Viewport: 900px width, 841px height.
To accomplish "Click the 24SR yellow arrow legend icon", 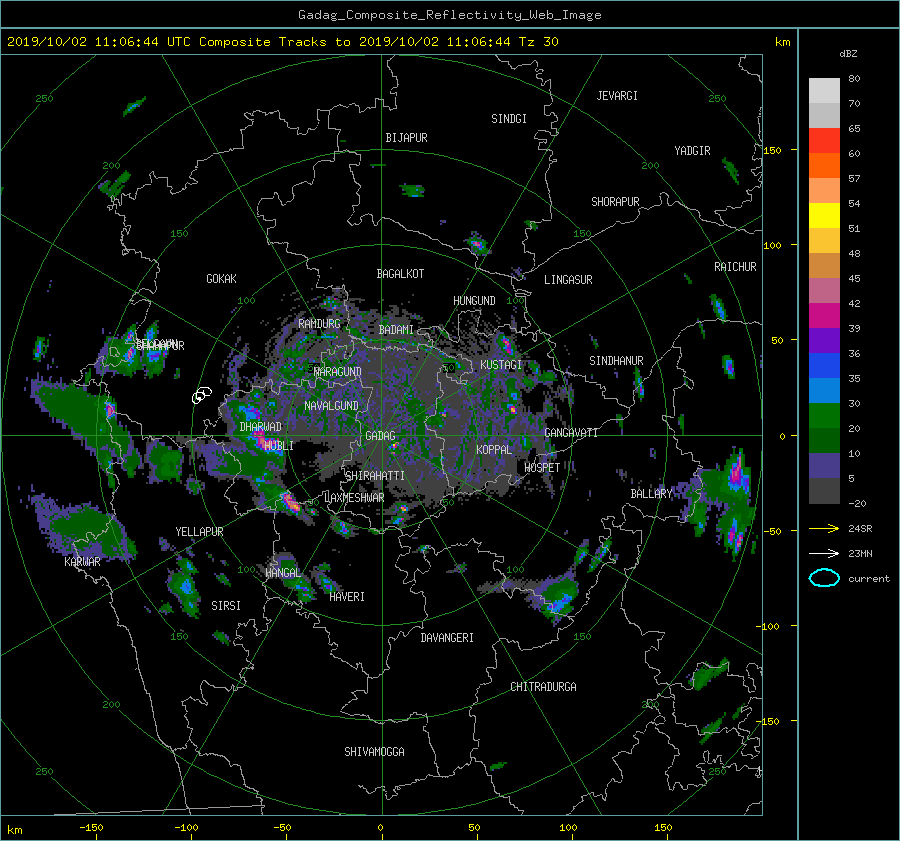I will pos(824,528).
